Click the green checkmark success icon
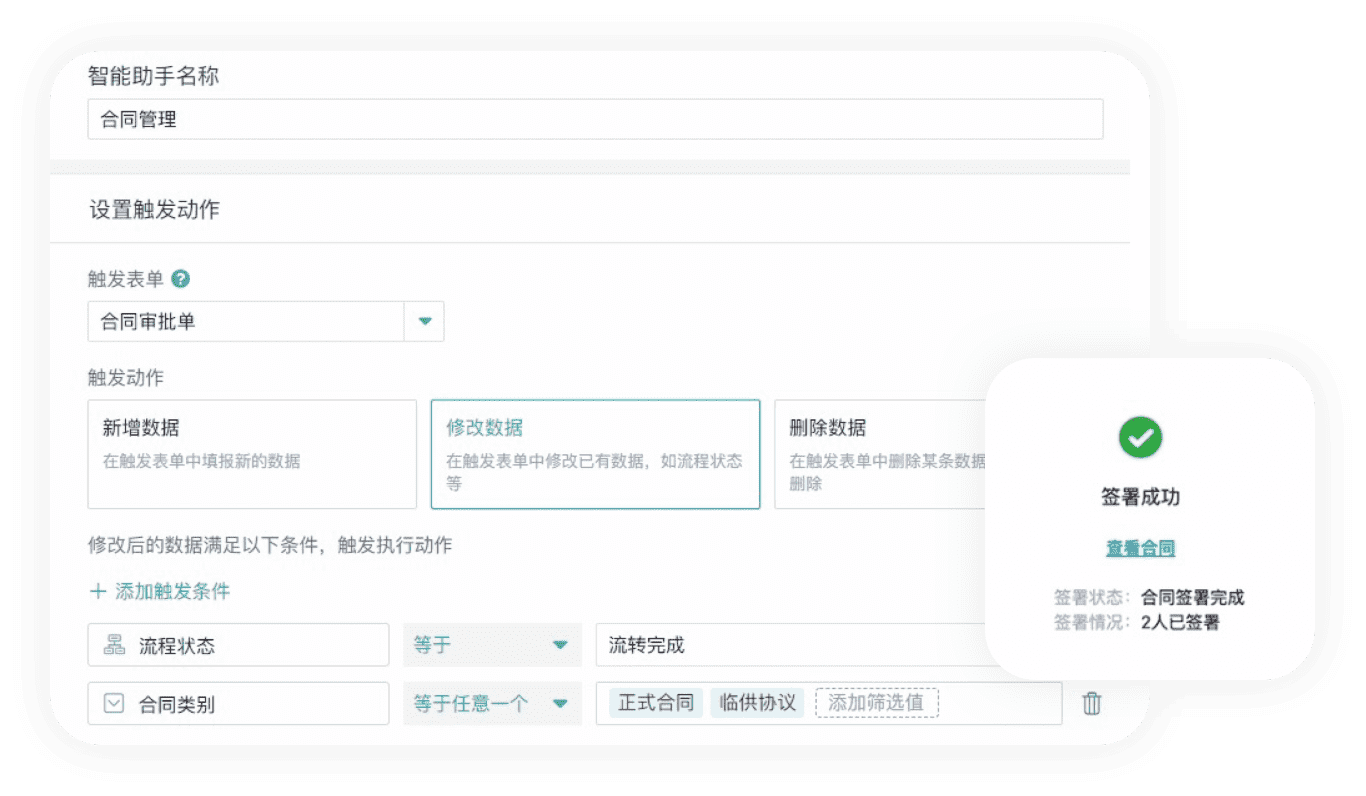Image resolution: width=1366 pixels, height=796 pixels. pyautogui.click(x=1139, y=437)
